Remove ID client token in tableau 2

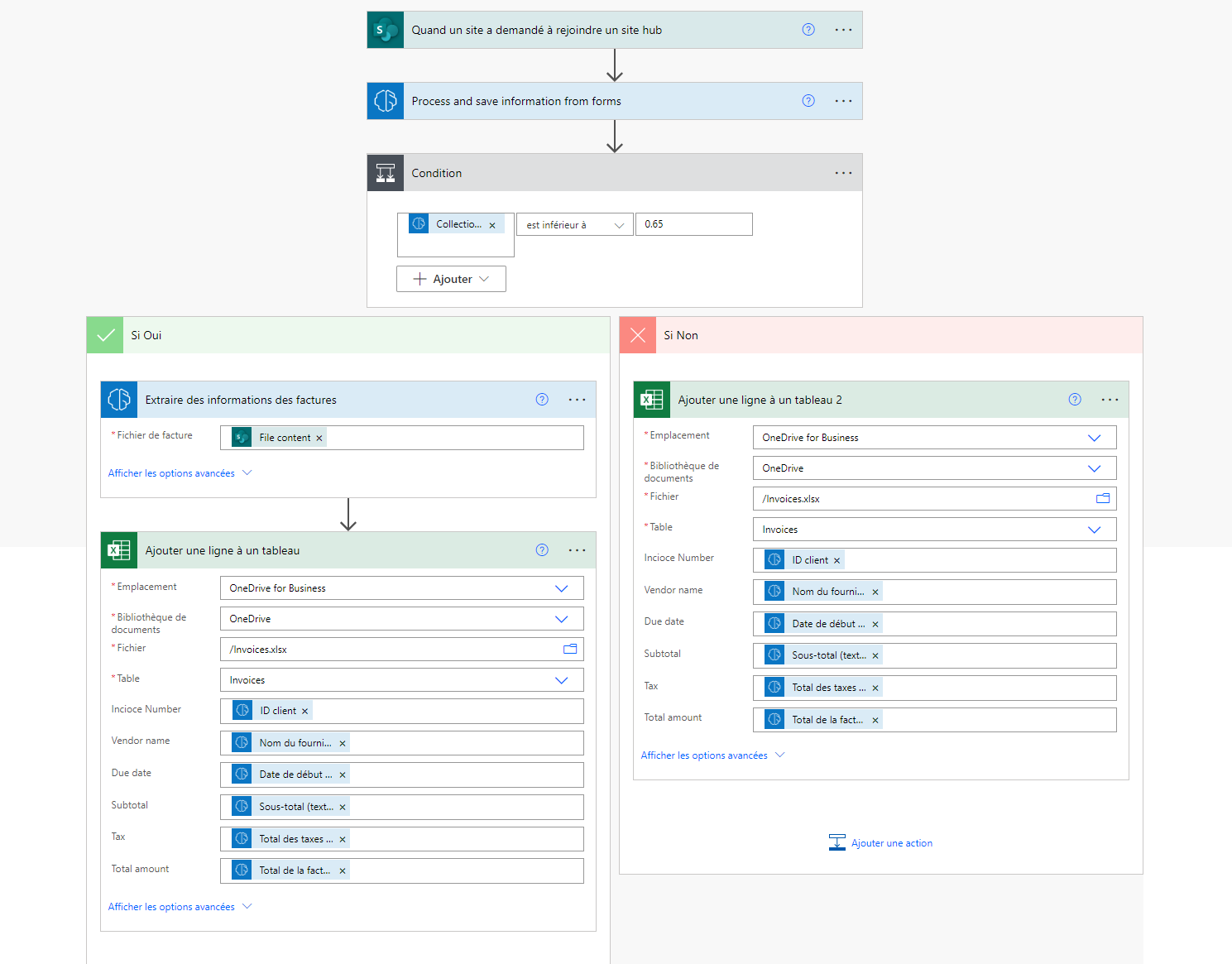point(837,561)
